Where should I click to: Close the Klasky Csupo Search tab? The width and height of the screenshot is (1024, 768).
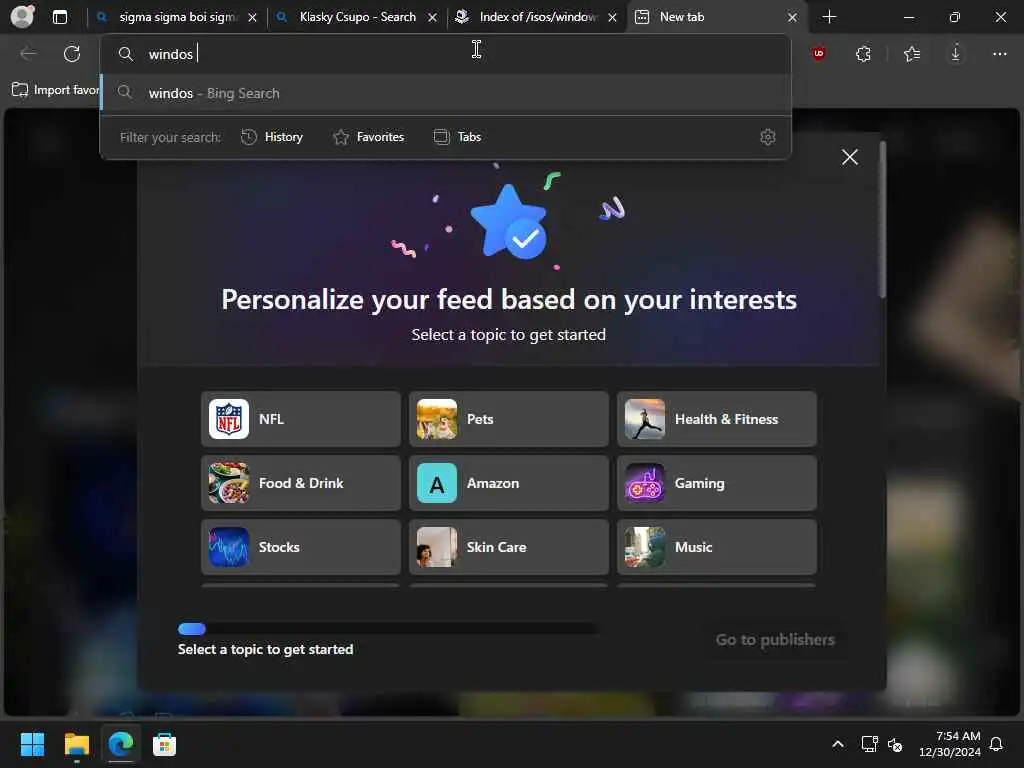pyautogui.click(x=432, y=18)
